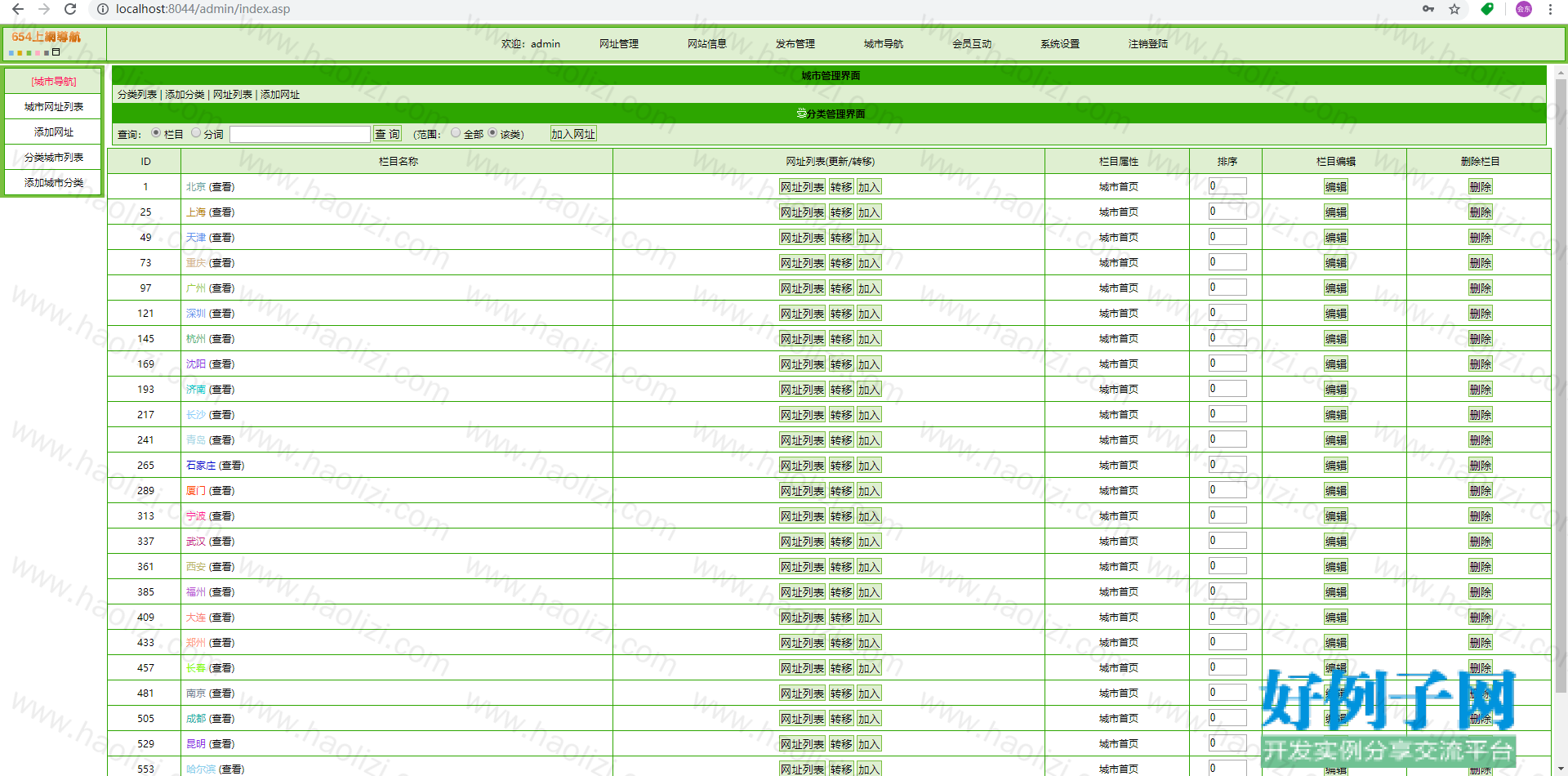This screenshot has height=776, width=1568.
Task: Open 添加网址 in sidebar
Action: (x=54, y=132)
